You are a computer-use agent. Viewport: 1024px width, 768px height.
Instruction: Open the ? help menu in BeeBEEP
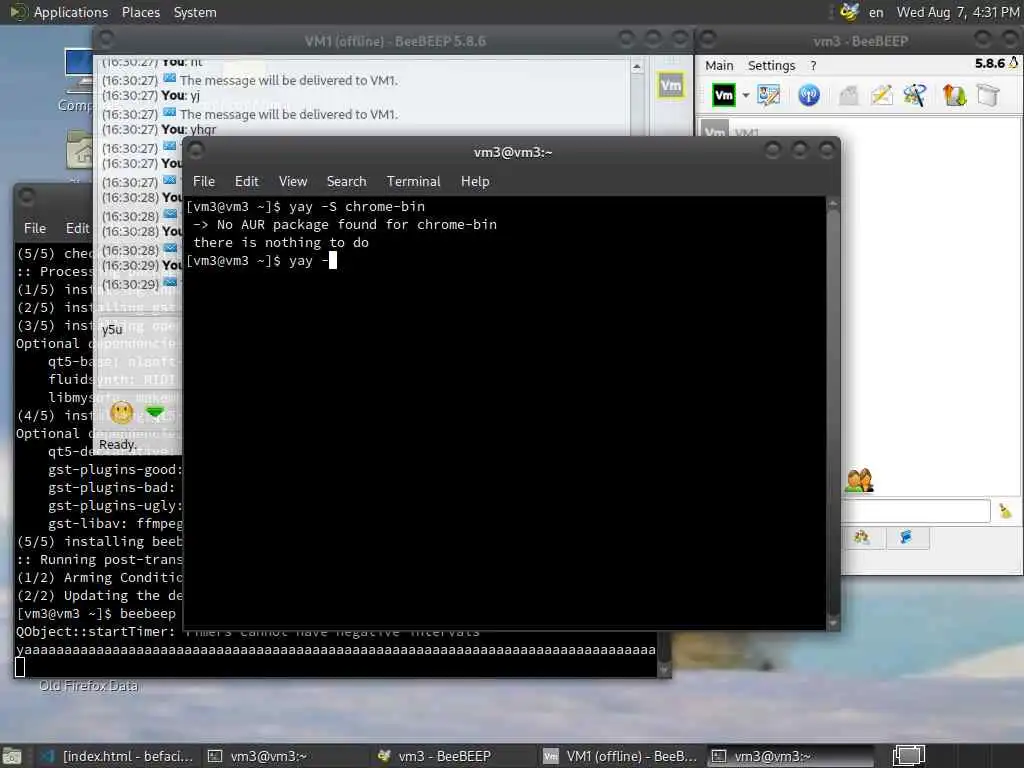813,65
